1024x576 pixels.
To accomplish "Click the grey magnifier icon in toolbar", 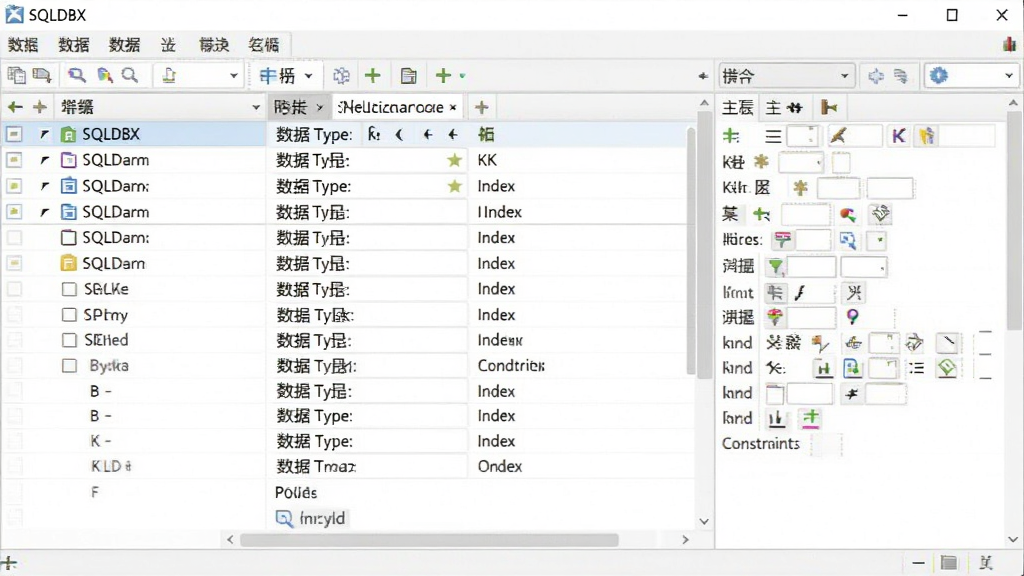I will tap(130, 76).
